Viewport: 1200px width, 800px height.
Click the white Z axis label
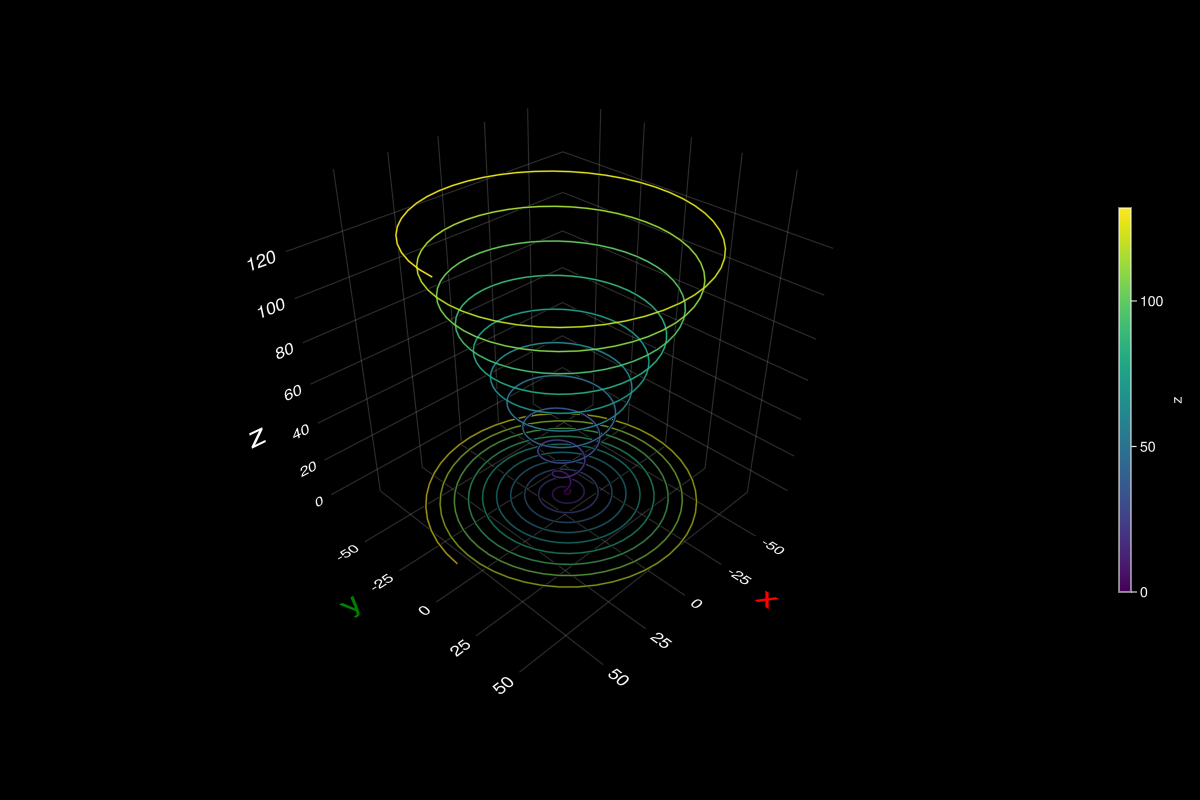(257, 438)
